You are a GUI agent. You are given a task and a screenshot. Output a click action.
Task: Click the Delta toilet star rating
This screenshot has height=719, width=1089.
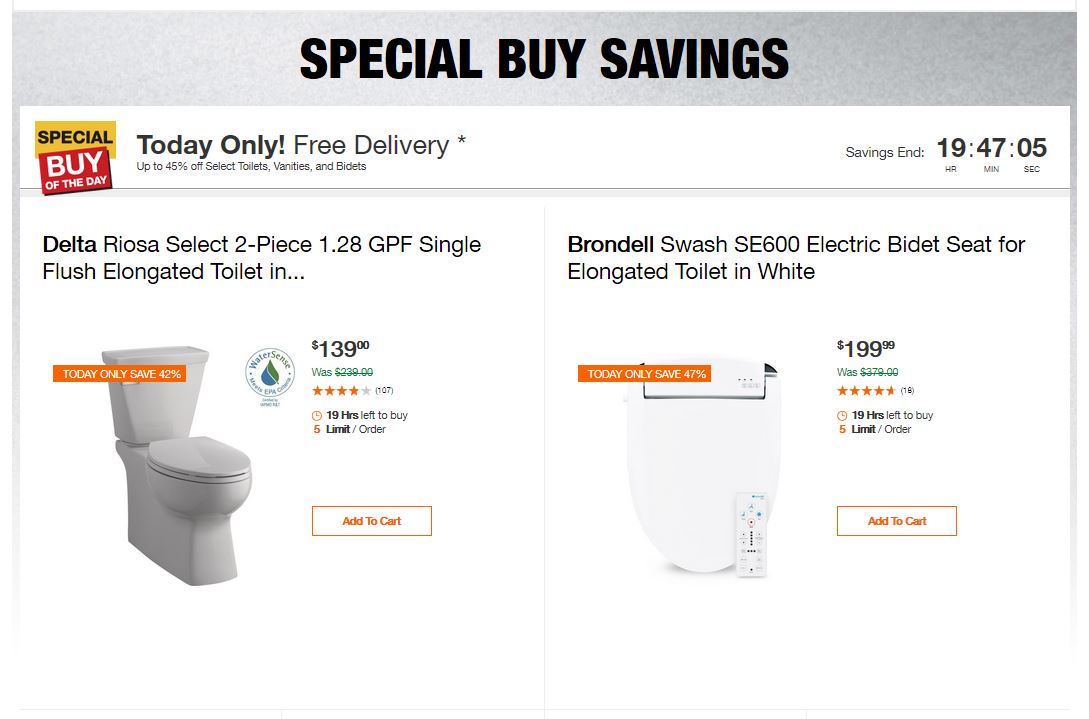(x=341, y=391)
